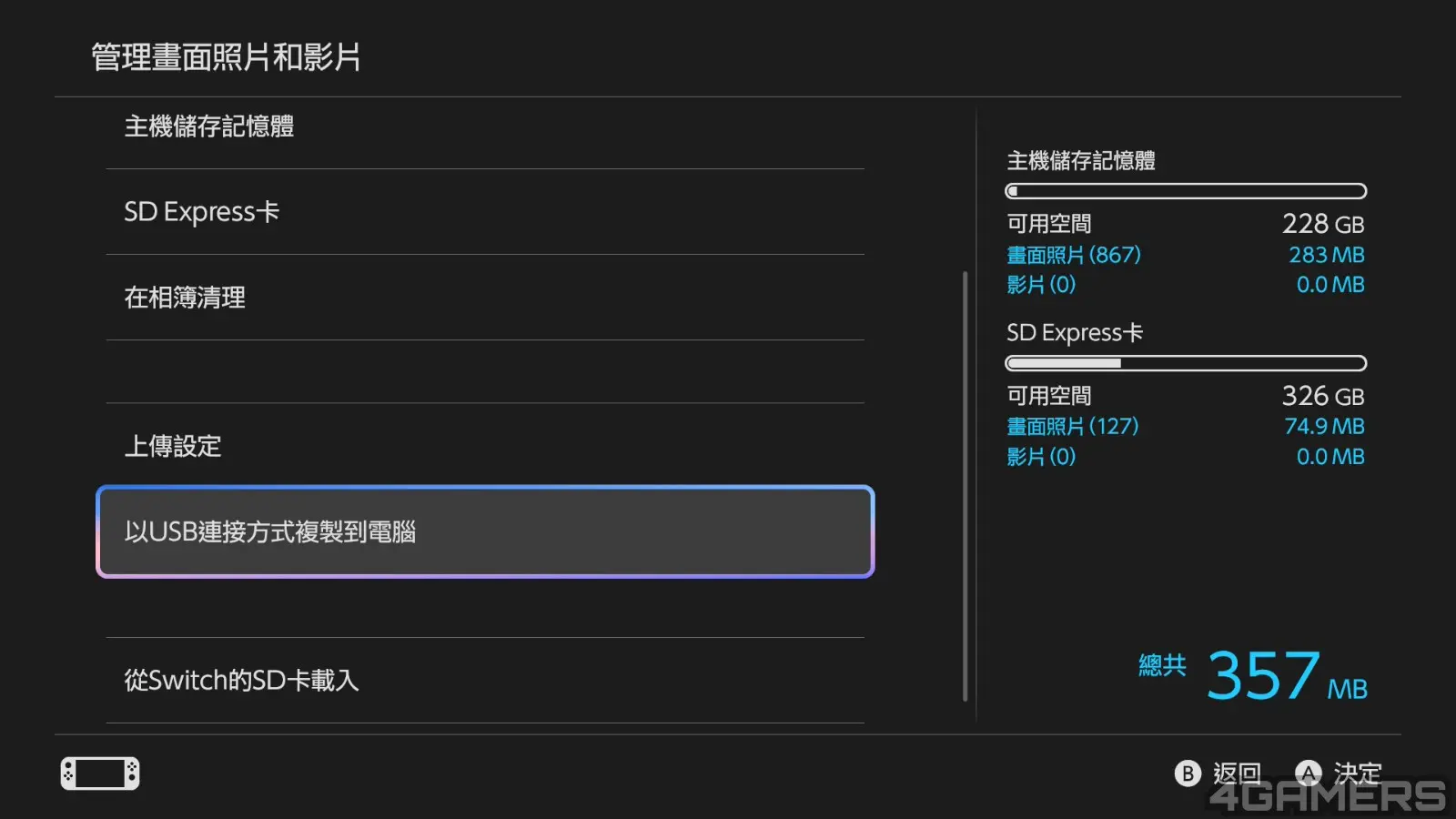The width and height of the screenshot is (1456, 819).
Task: Click the 總共 357 MB total
Action: pos(1253,675)
